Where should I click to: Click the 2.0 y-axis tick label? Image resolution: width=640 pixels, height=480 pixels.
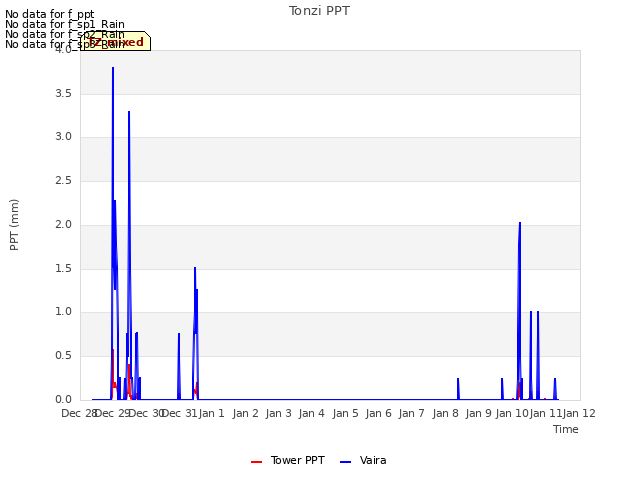click(63, 224)
